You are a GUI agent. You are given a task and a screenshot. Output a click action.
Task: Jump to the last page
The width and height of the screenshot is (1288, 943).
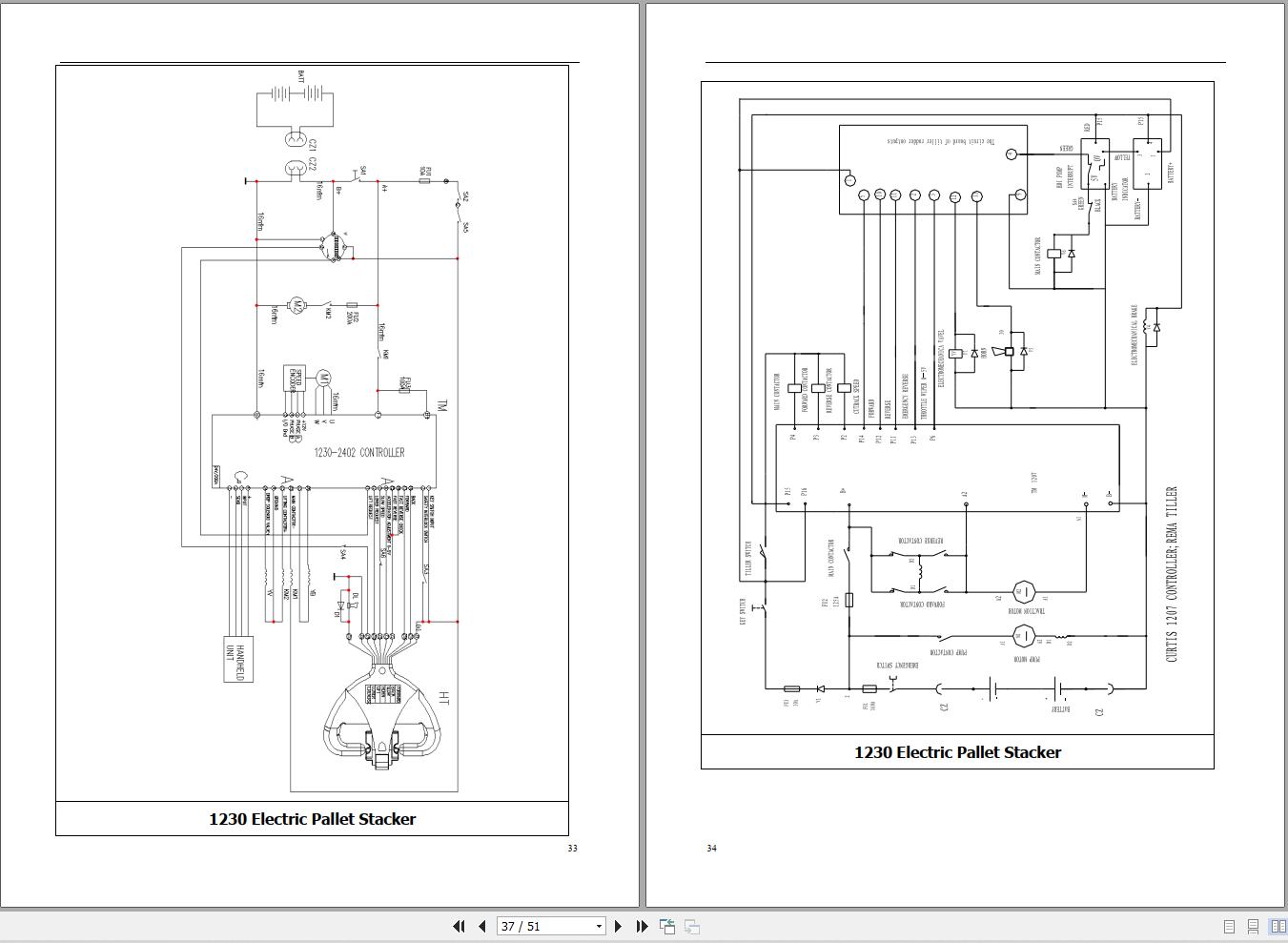pyautogui.click(x=642, y=926)
